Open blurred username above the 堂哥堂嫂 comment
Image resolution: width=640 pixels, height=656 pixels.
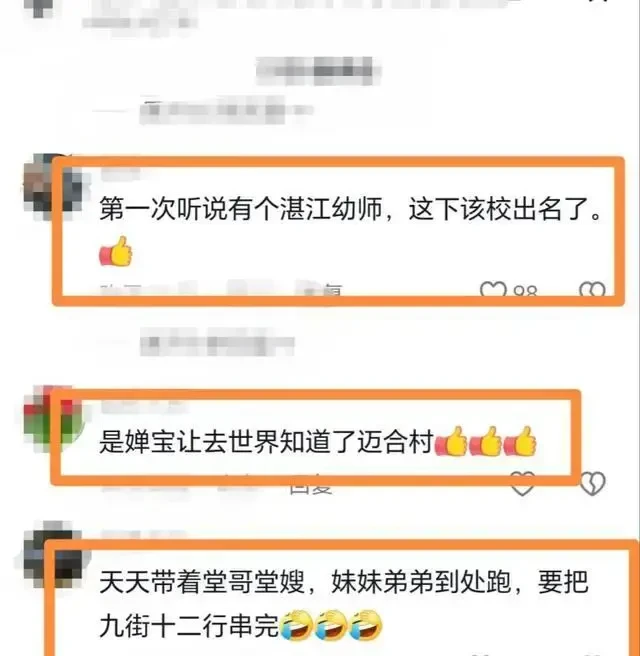(142, 536)
